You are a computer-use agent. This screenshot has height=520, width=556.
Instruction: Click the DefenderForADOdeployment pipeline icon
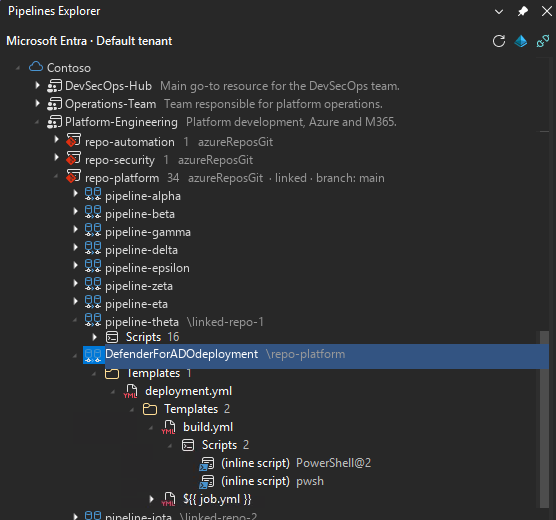93,355
